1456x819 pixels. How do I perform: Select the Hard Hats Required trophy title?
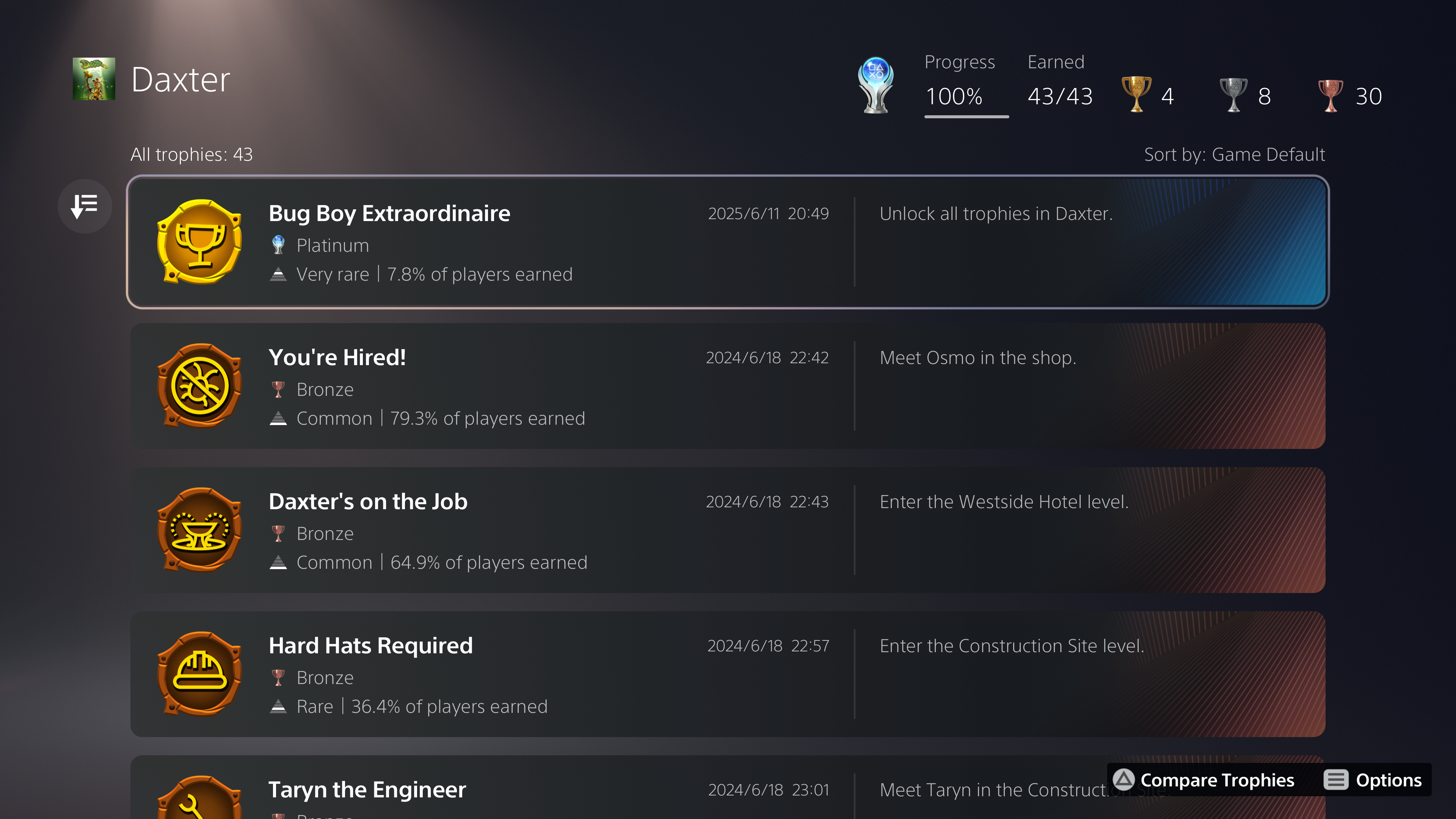(371, 645)
